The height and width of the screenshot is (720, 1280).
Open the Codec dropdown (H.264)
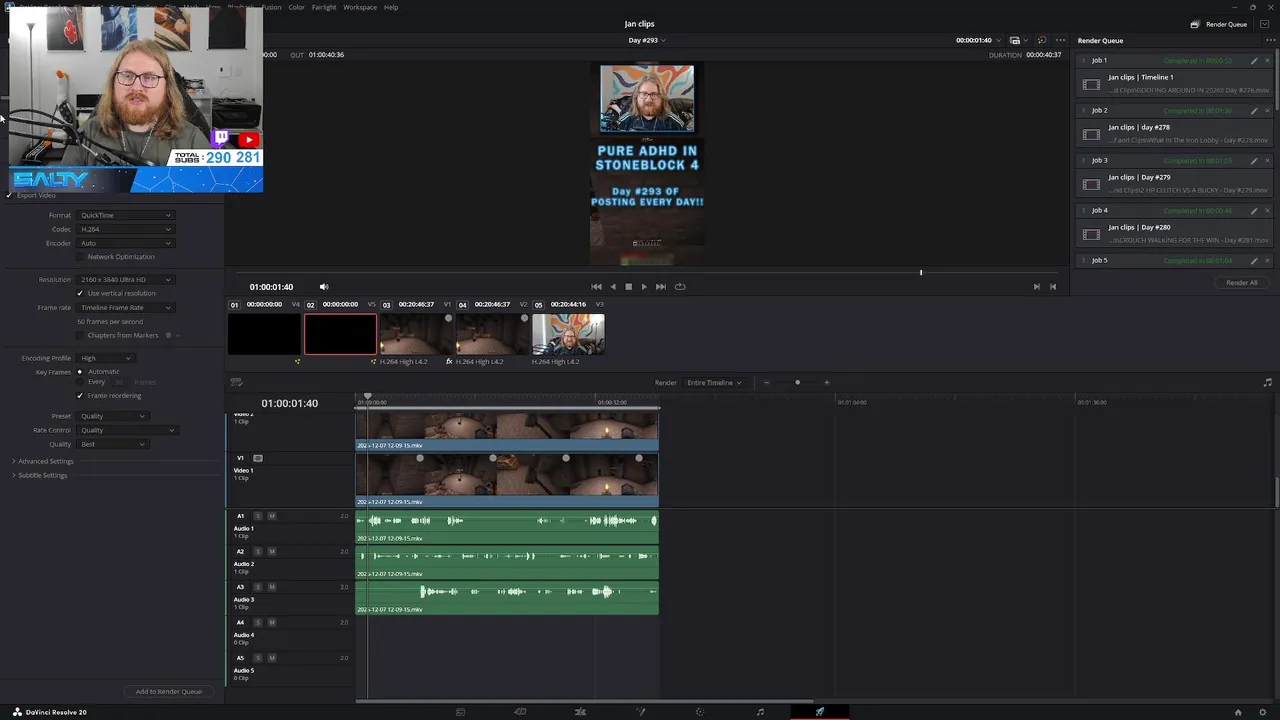(125, 229)
